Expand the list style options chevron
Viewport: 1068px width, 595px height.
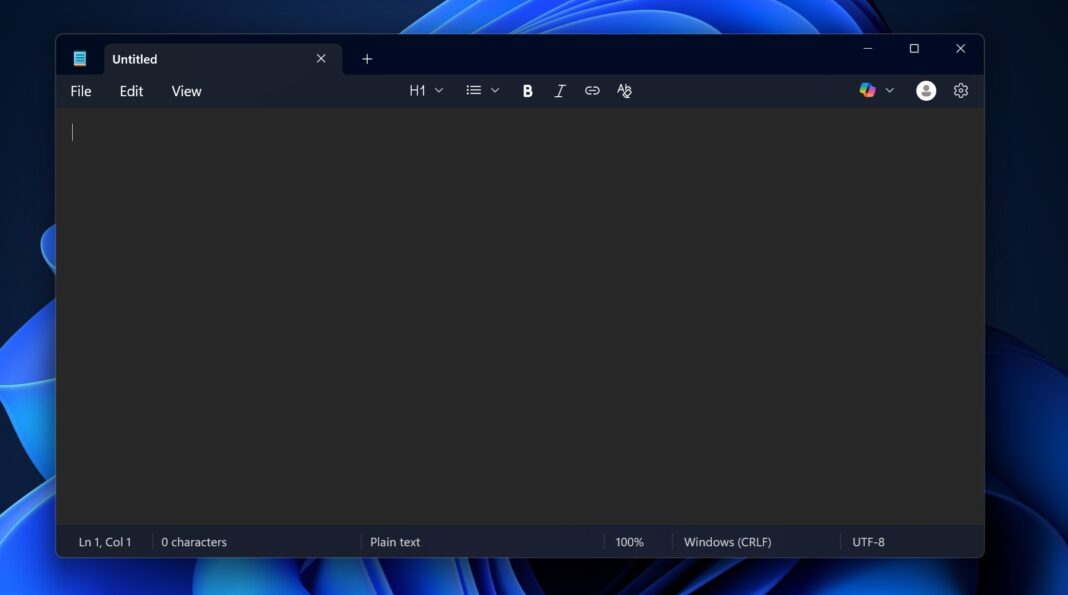coord(494,90)
